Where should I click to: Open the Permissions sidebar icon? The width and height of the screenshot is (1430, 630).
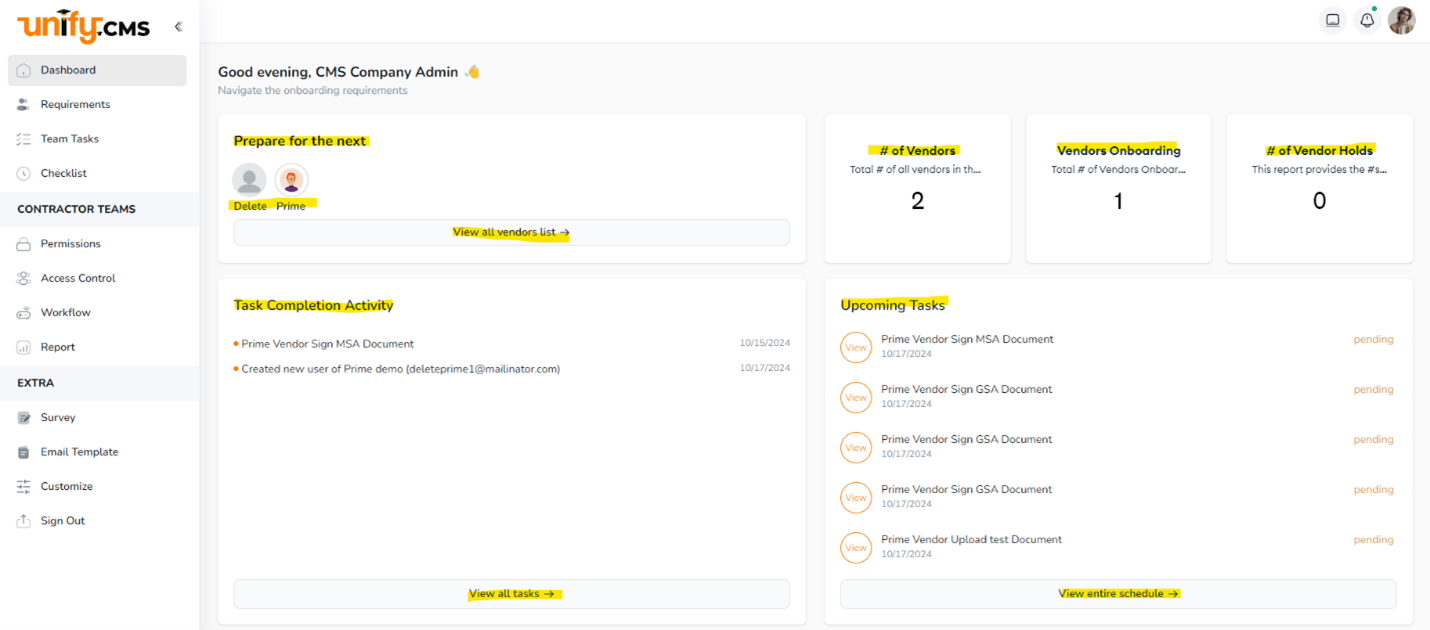[24, 244]
